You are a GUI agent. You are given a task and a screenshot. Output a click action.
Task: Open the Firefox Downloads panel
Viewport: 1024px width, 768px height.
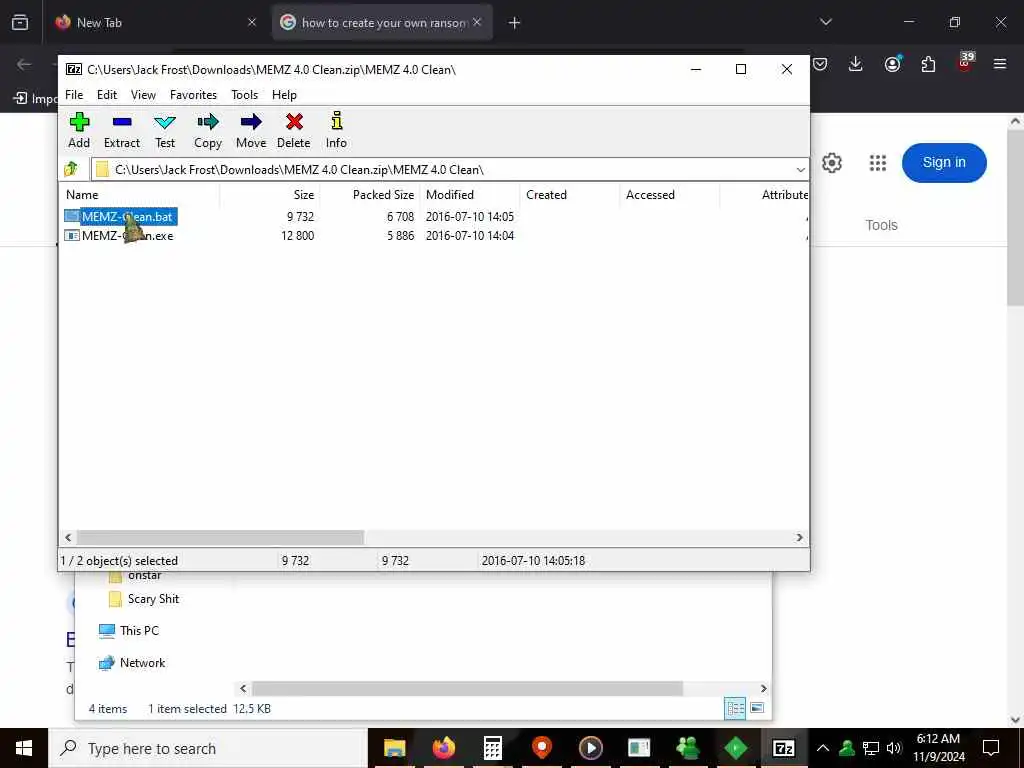(x=856, y=64)
